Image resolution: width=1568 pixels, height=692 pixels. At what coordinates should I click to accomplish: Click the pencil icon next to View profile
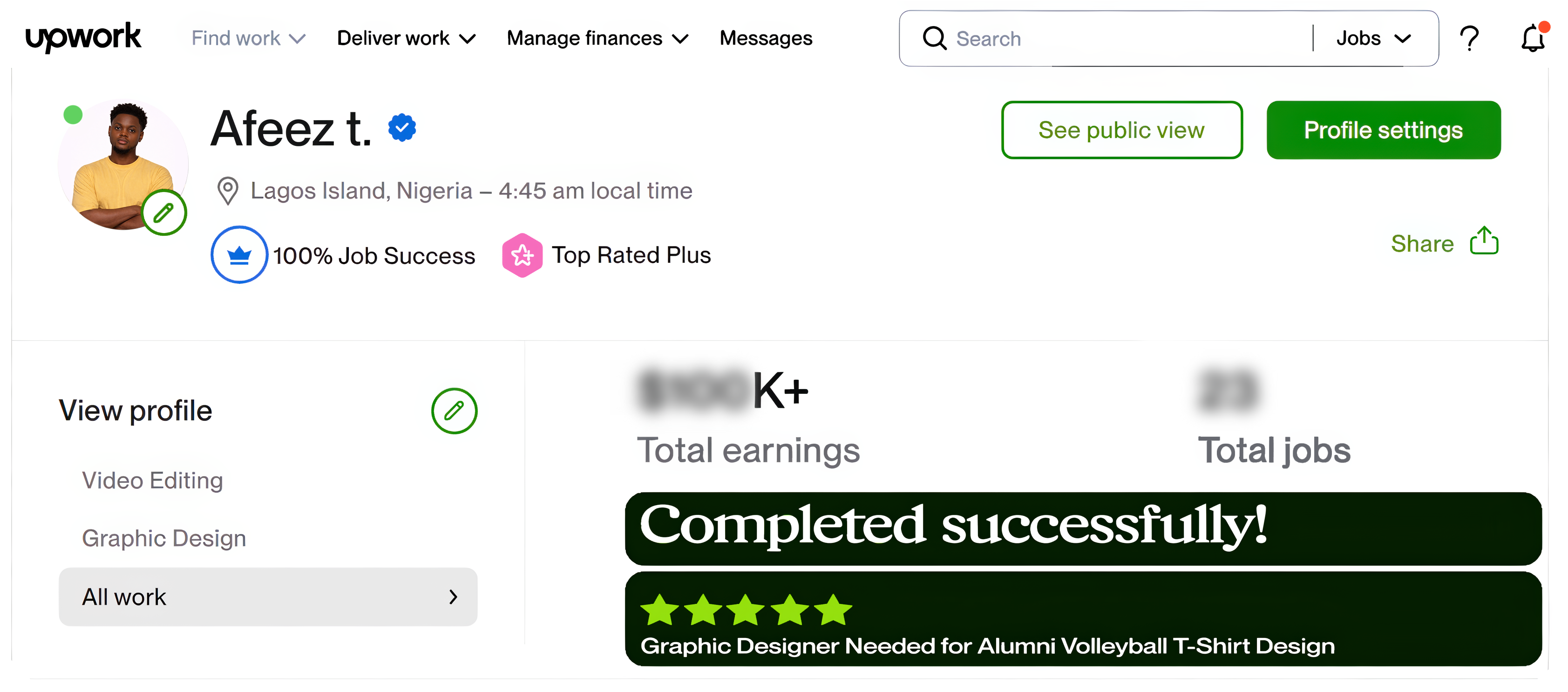coord(454,411)
